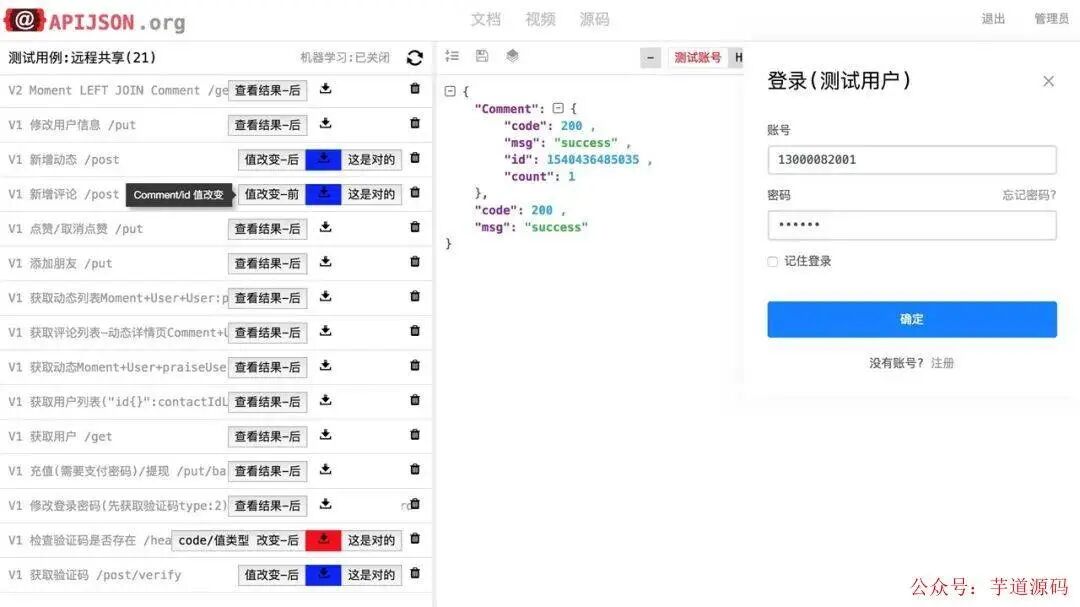Viewport: 1080px width, 607px height.
Task: Download result for 获取用户 /get row
Action: 326,435
